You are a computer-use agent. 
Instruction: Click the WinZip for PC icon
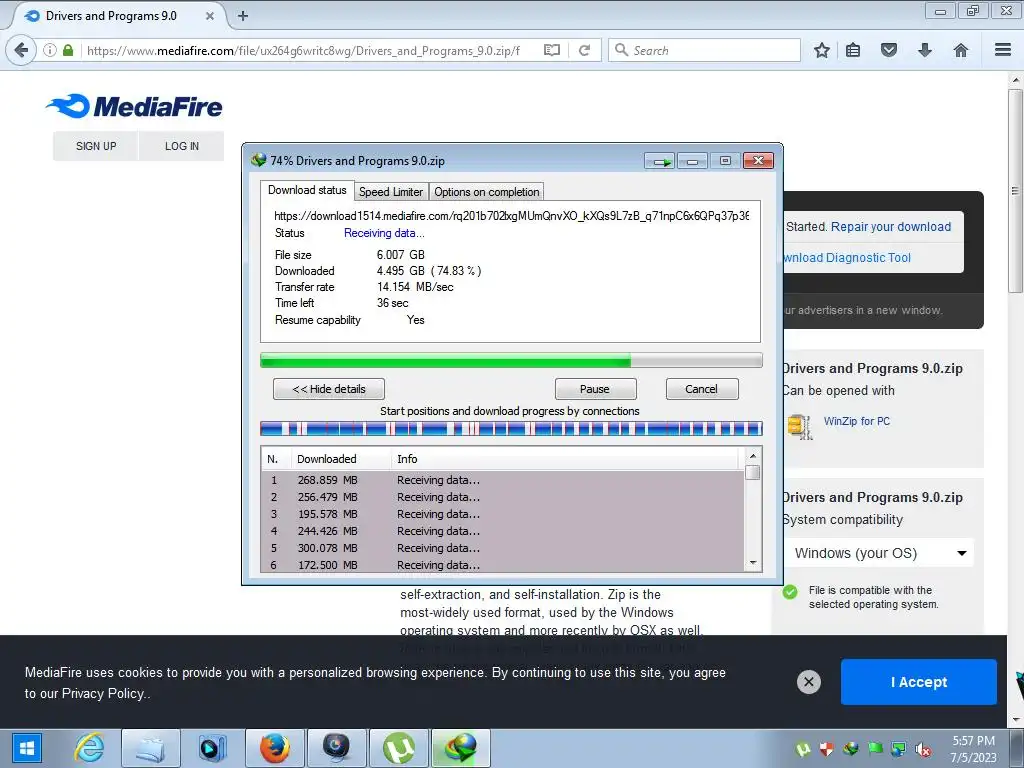800,426
